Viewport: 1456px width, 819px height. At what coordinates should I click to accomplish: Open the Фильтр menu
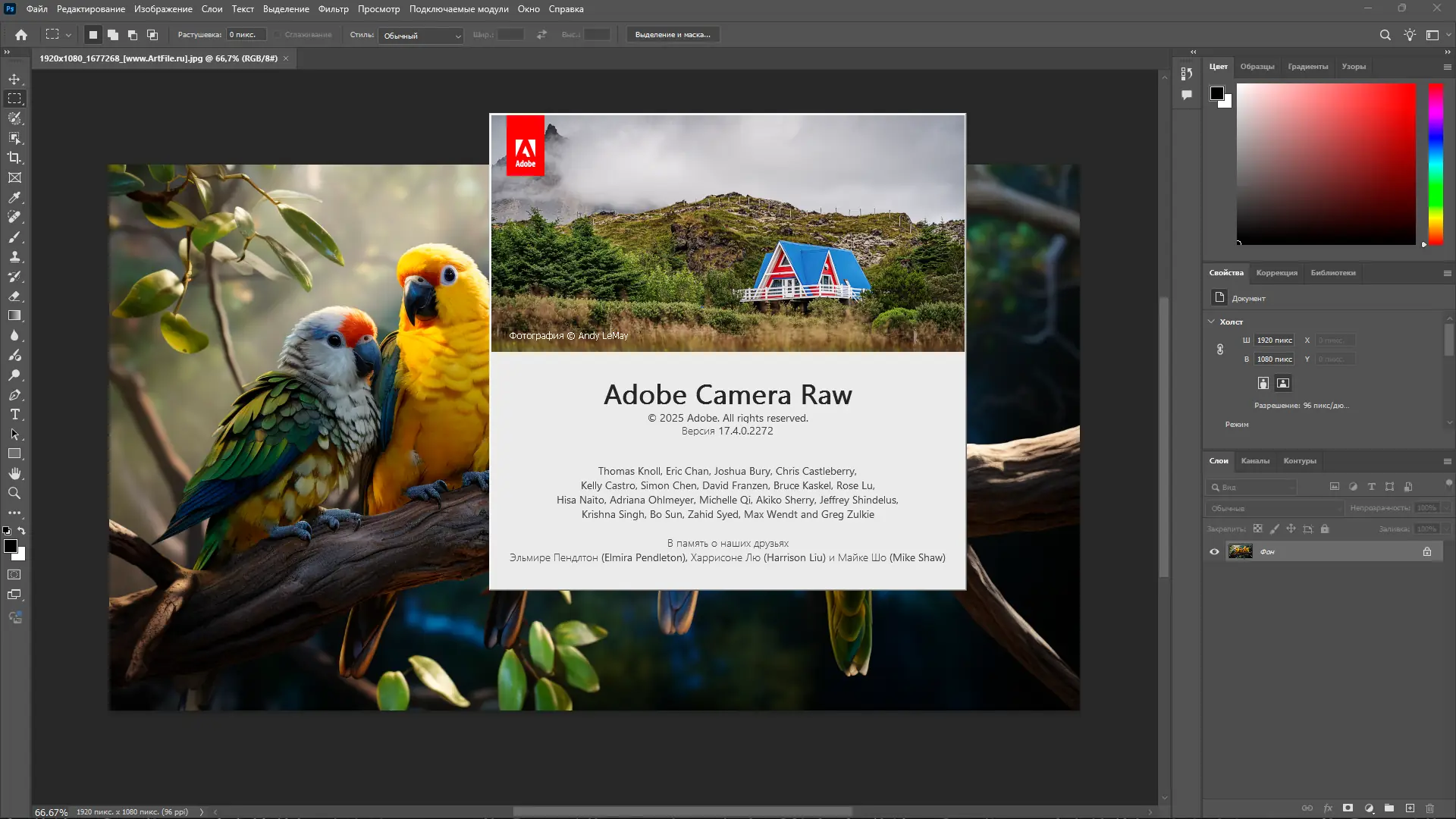coord(334,9)
